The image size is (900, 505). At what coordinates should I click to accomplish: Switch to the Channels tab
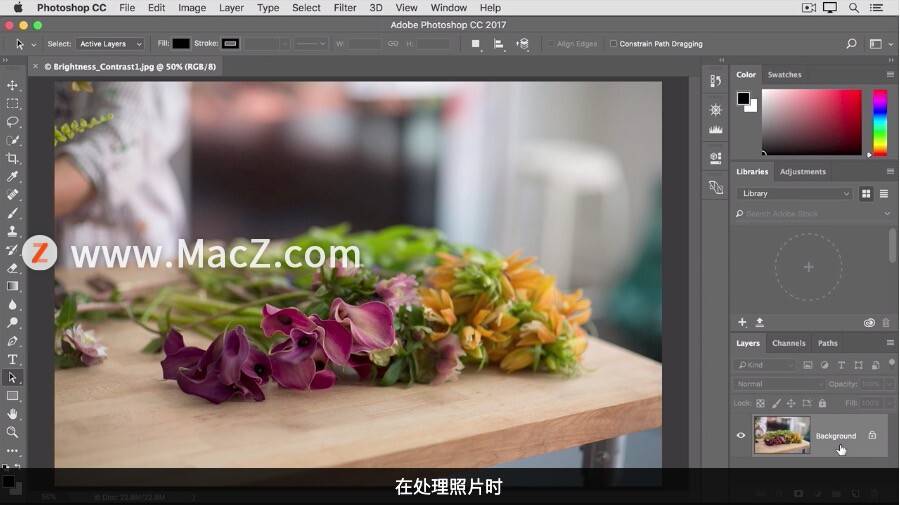click(789, 343)
